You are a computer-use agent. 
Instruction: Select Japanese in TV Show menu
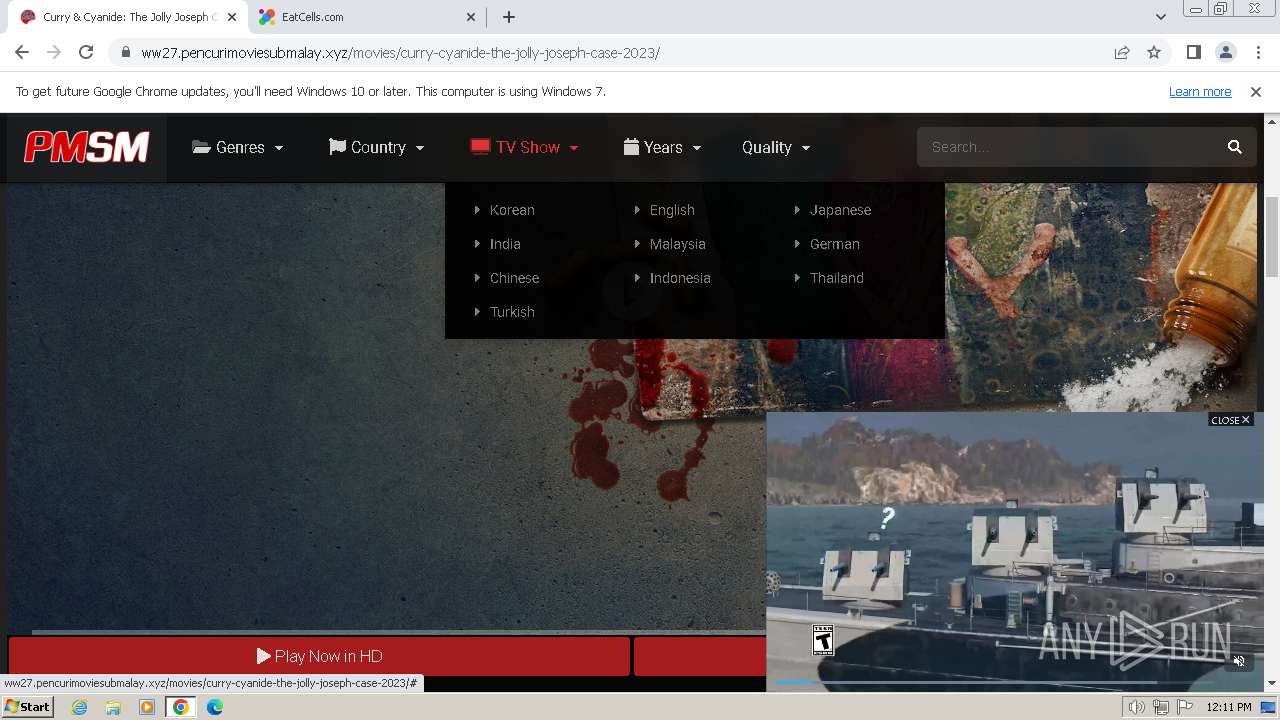(x=840, y=210)
